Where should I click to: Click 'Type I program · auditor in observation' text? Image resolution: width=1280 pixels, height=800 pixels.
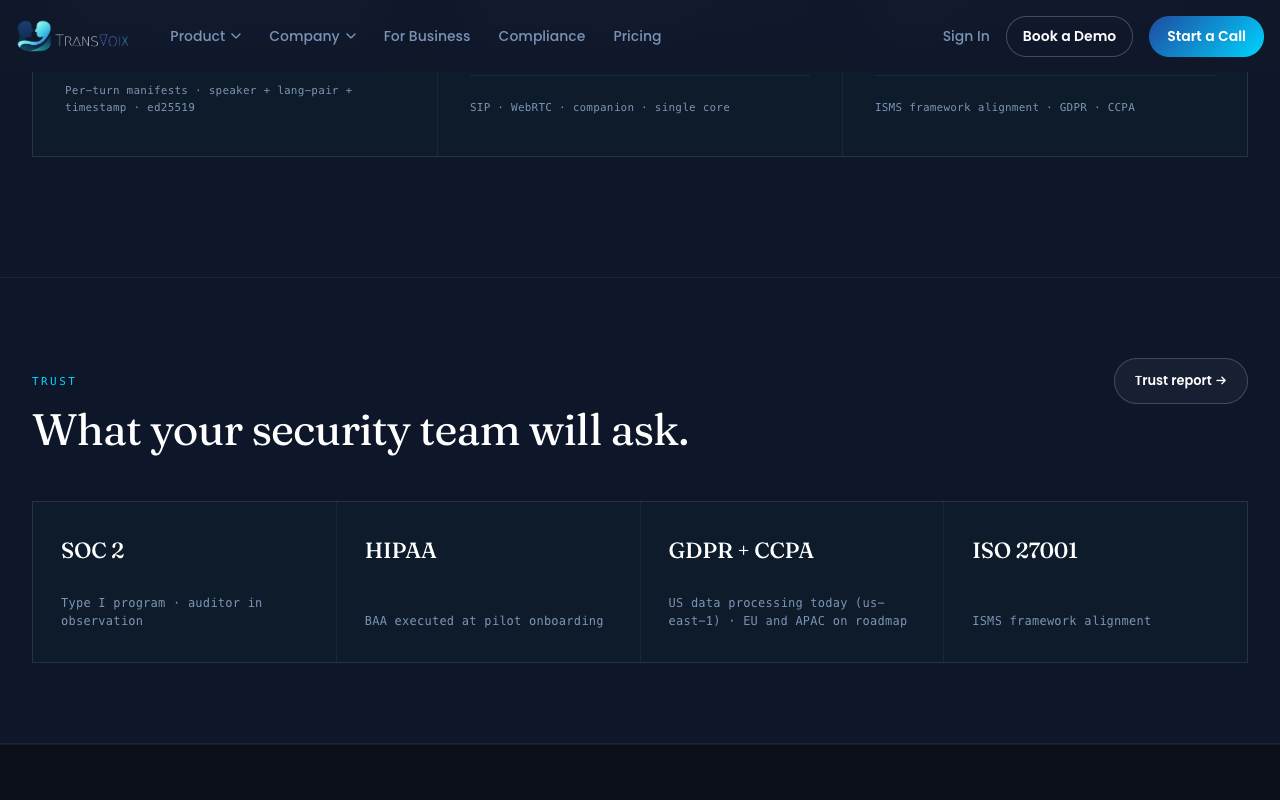coord(161,612)
